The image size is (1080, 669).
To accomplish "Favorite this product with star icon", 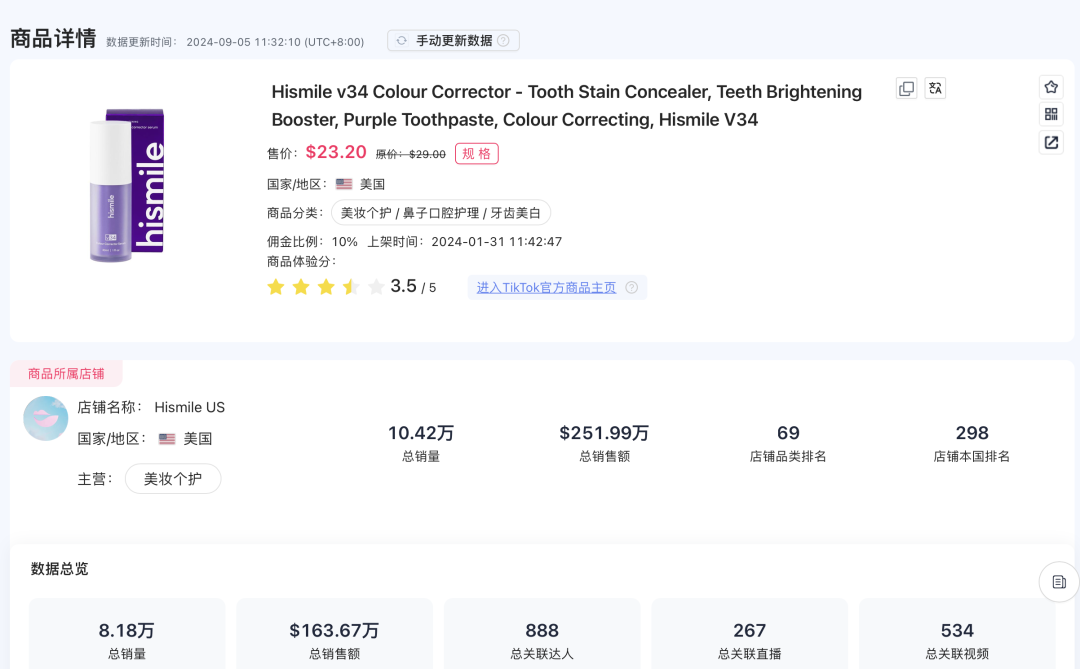I will click(x=1051, y=87).
